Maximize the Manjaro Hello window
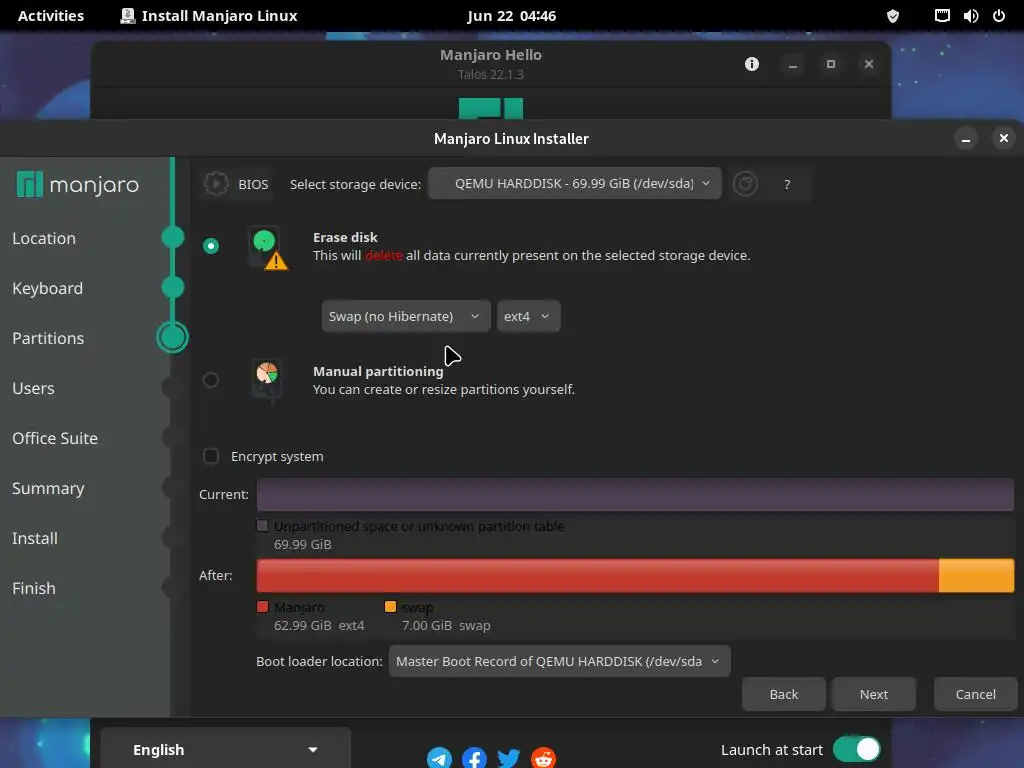This screenshot has height=768, width=1024. [831, 64]
